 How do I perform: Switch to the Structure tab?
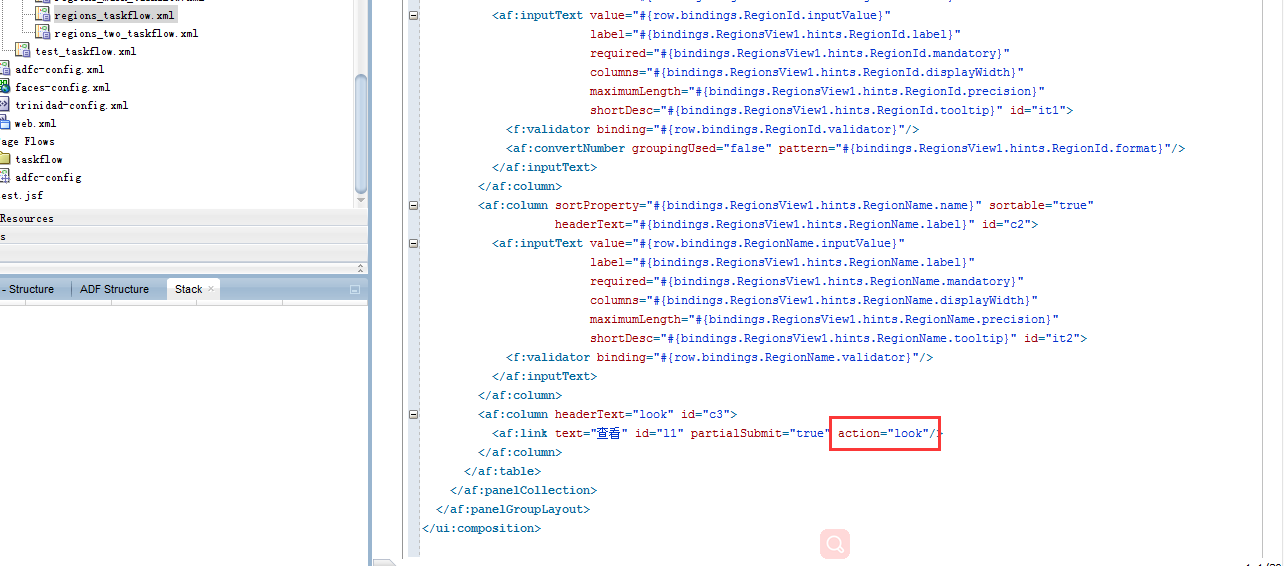click(31, 289)
